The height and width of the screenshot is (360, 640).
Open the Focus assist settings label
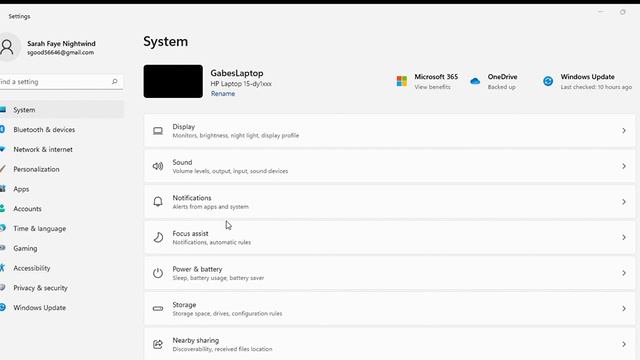tap(190, 233)
